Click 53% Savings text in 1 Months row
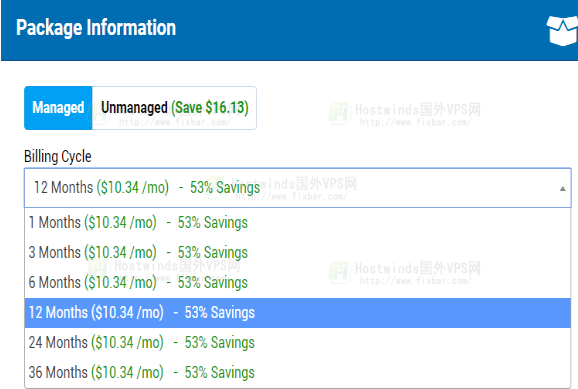This screenshot has height=389, width=578. [213, 223]
